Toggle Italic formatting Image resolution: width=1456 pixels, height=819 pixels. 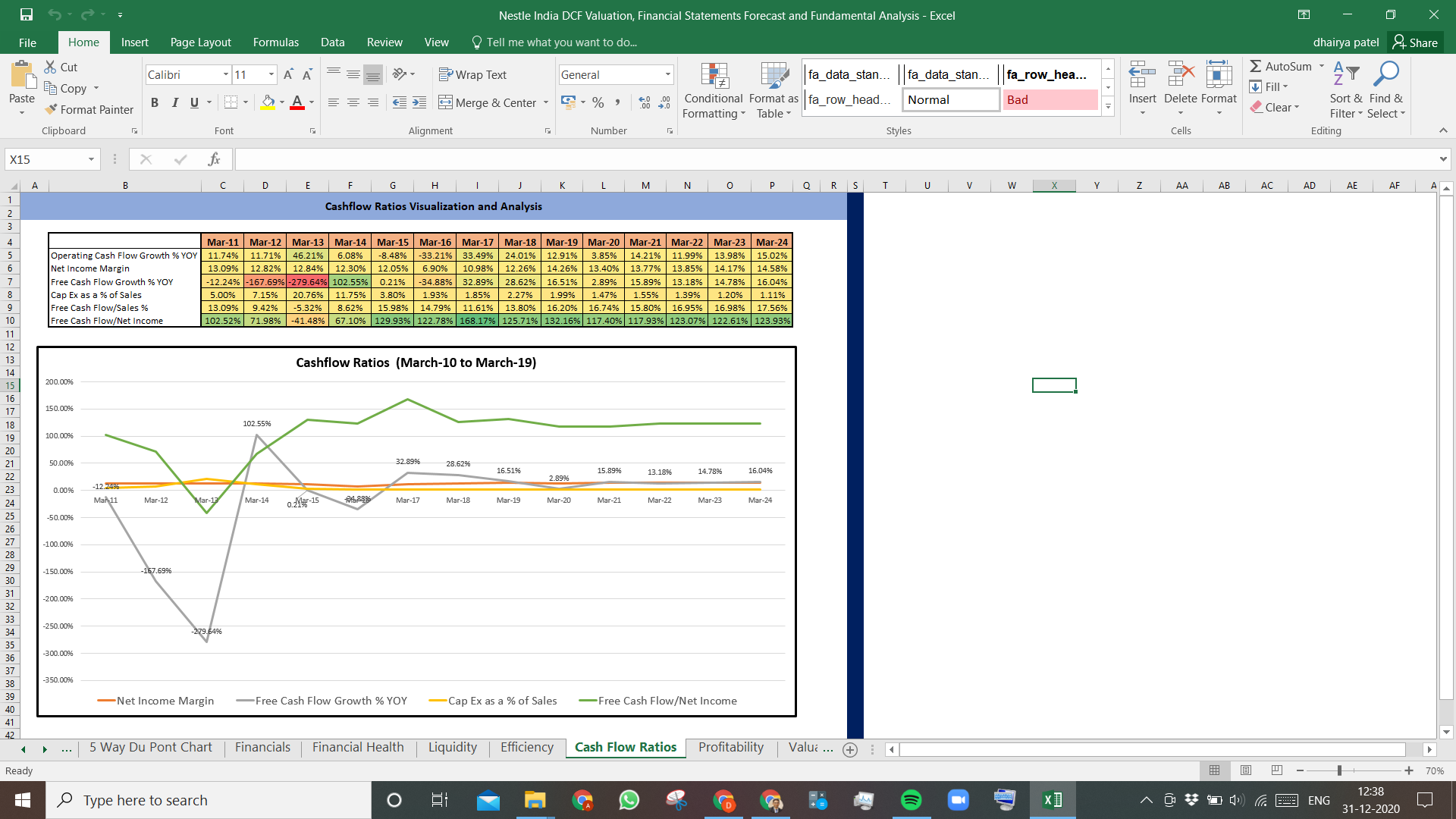175,102
